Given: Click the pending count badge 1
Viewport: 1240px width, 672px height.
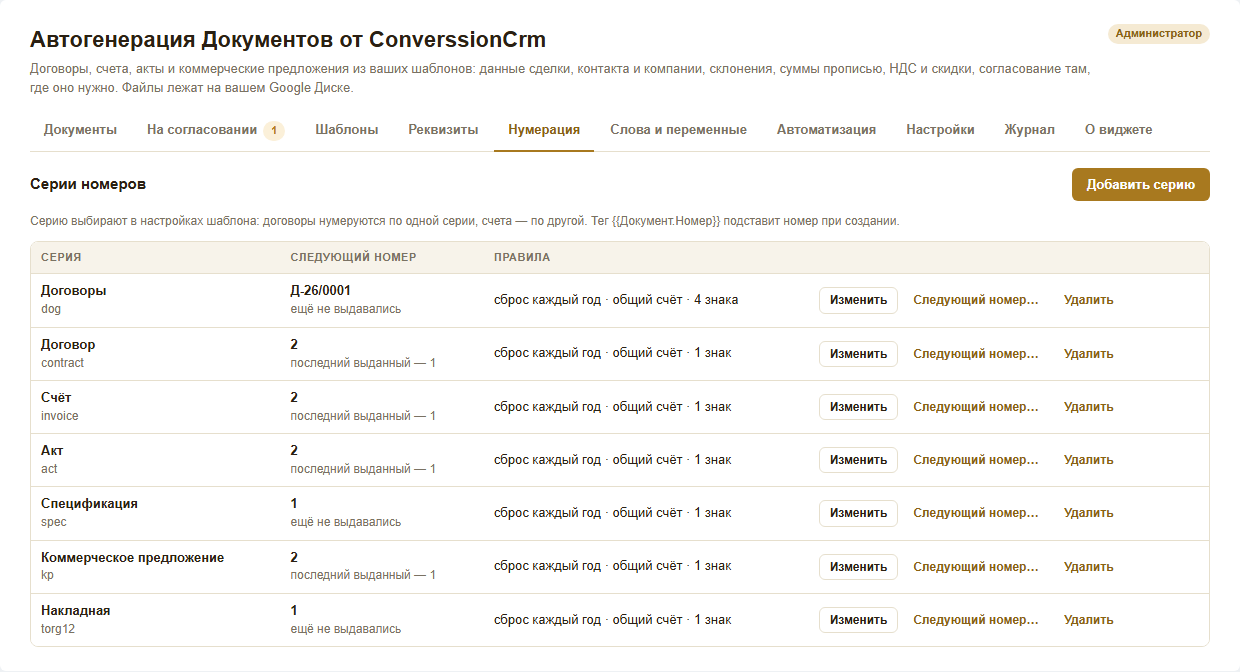Looking at the screenshot, I should coord(274,131).
